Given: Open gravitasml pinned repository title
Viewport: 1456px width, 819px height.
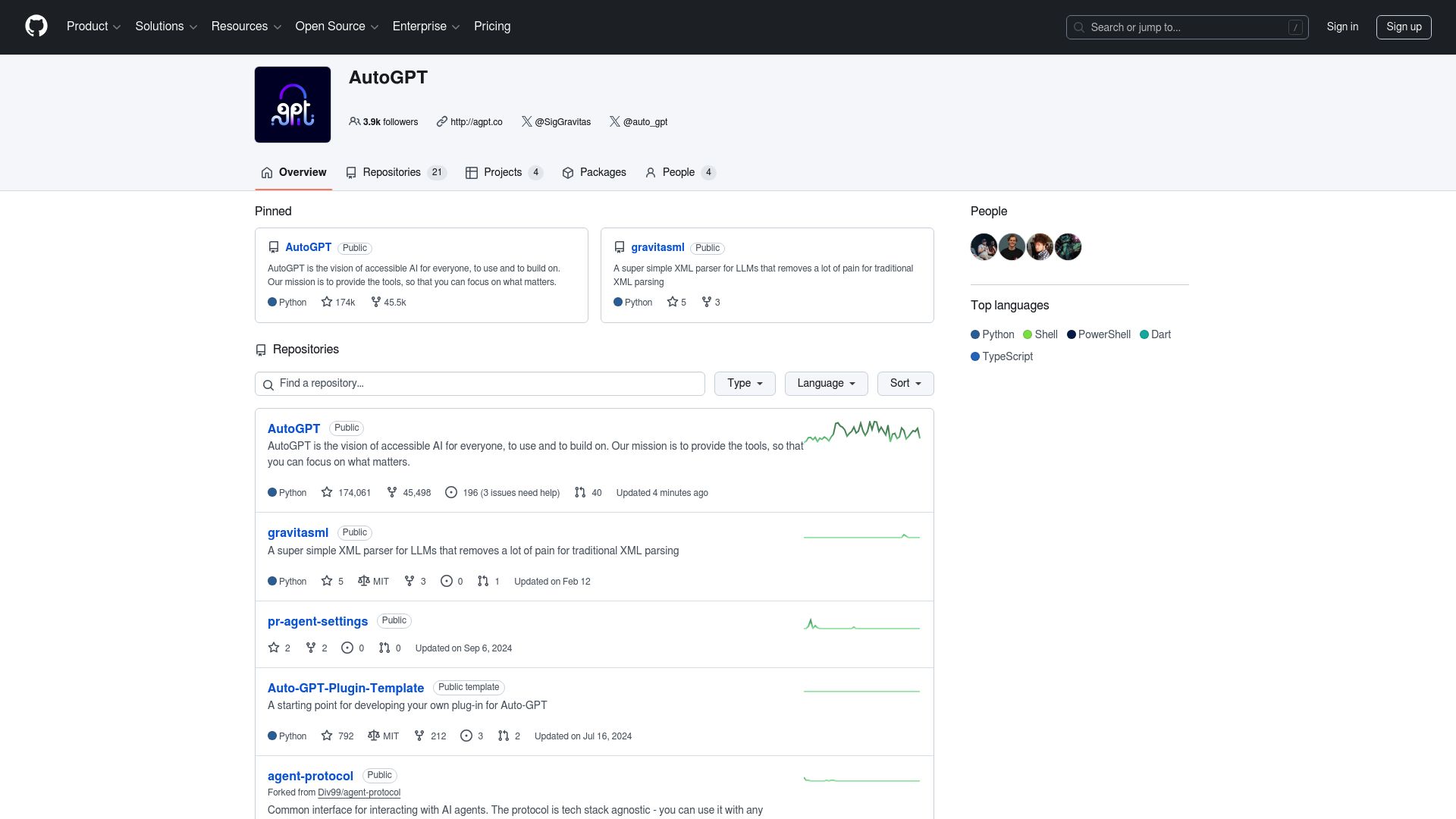Looking at the screenshot, I should coord(657,247).
